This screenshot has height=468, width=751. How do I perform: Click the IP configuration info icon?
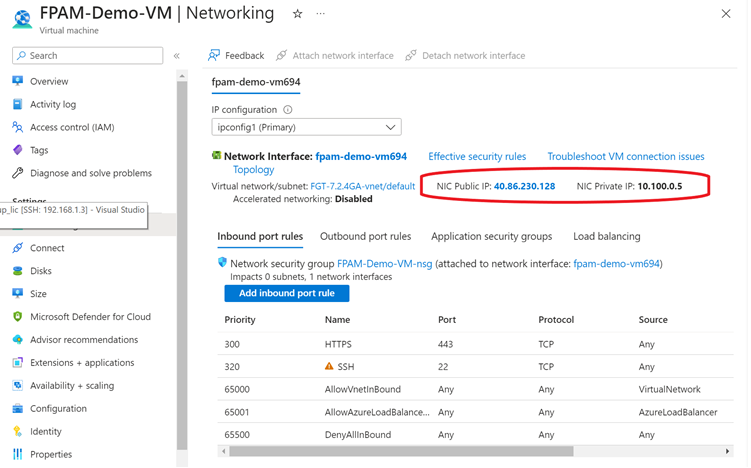click(288, 110)
